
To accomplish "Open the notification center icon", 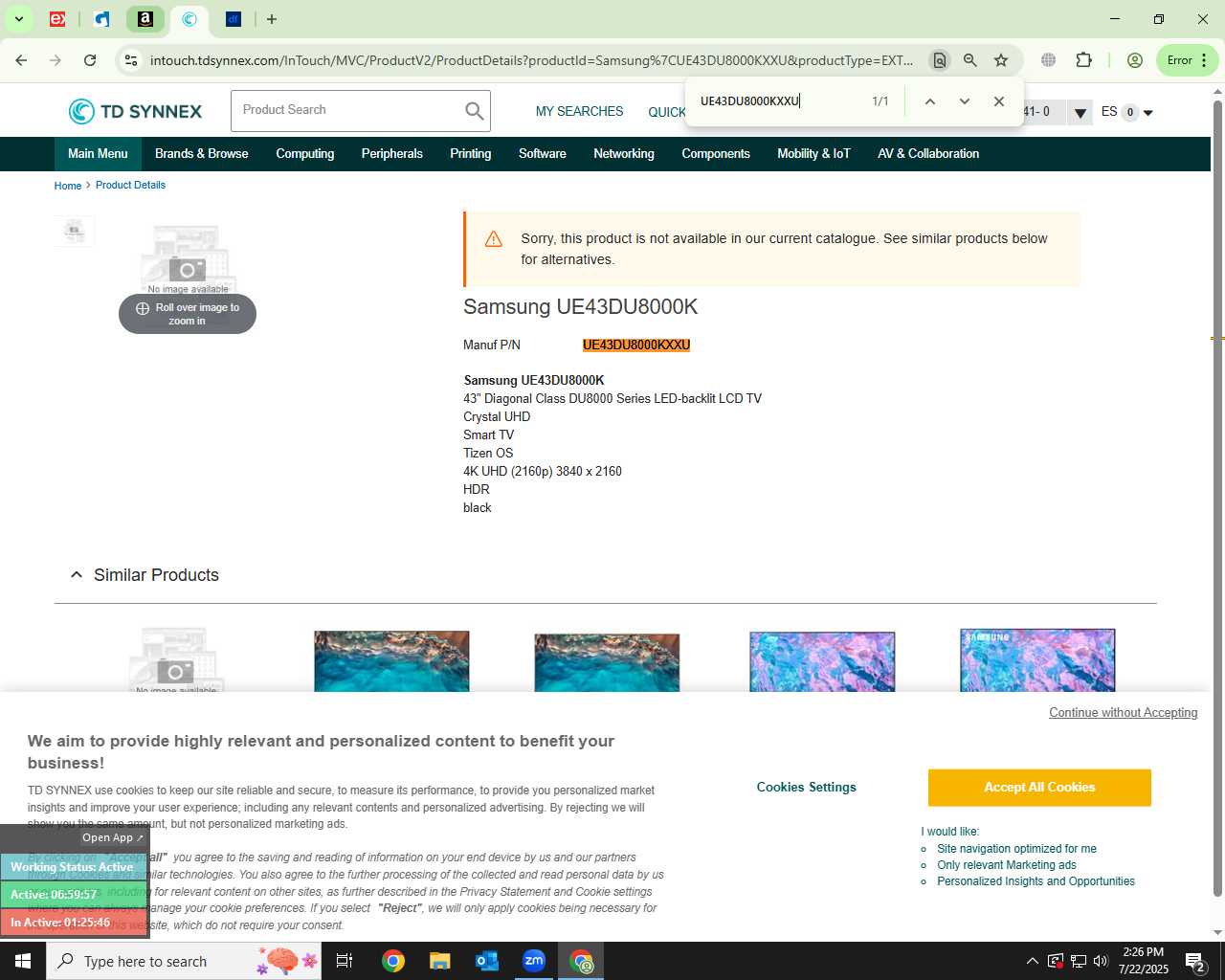I will coord(1196,961).
